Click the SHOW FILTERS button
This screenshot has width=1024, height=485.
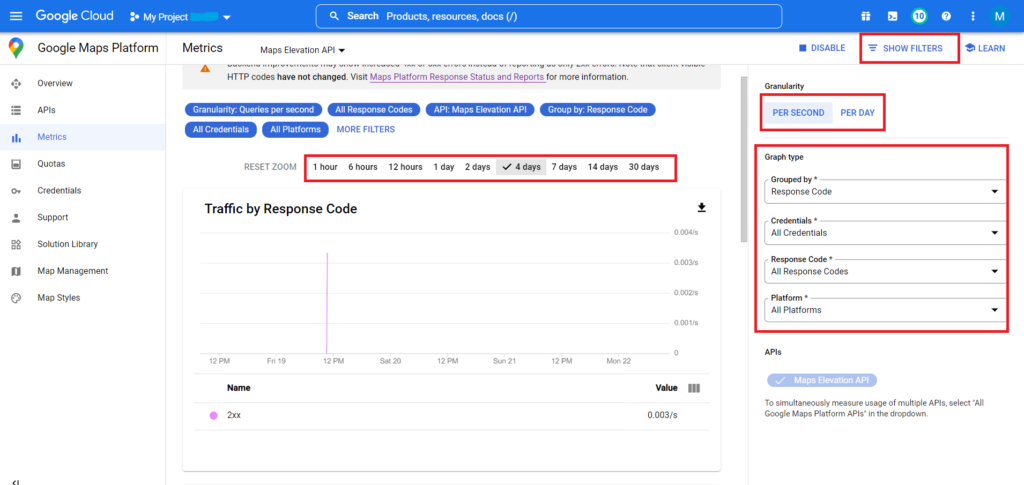click(905, 48)
